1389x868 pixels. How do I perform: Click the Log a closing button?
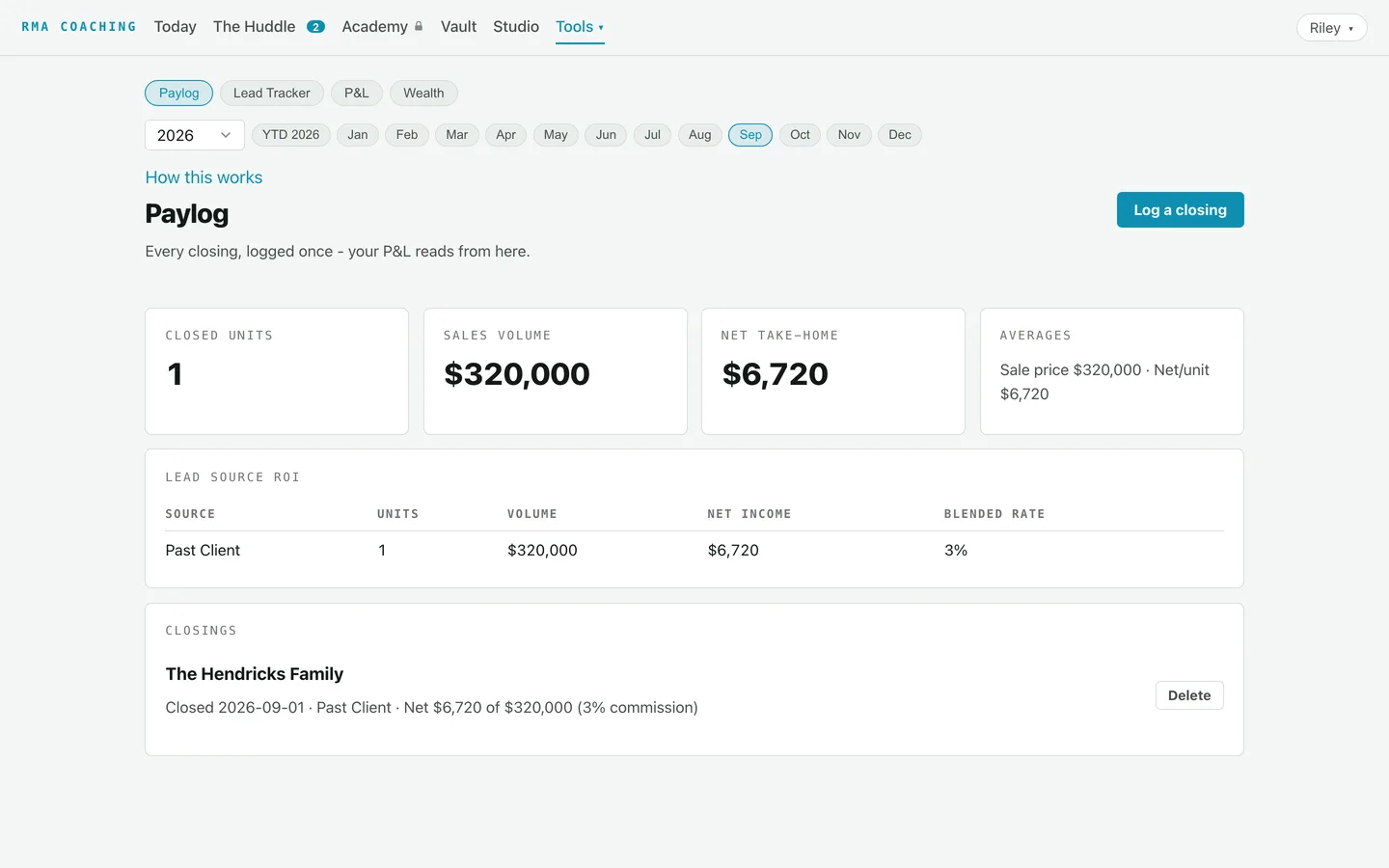pyautogui.click(x=1181, y=210)
